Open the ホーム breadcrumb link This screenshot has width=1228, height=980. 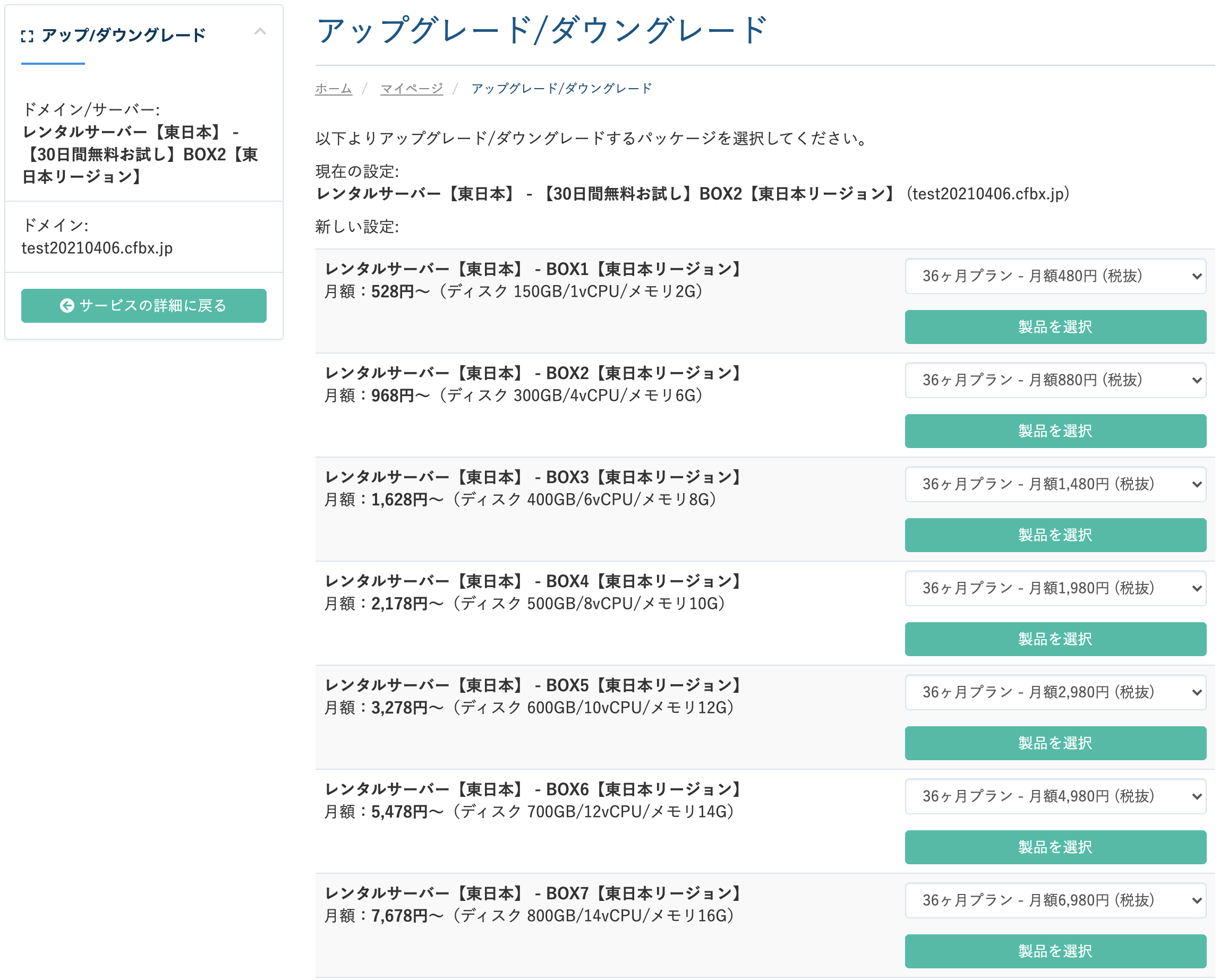[333, 89]
